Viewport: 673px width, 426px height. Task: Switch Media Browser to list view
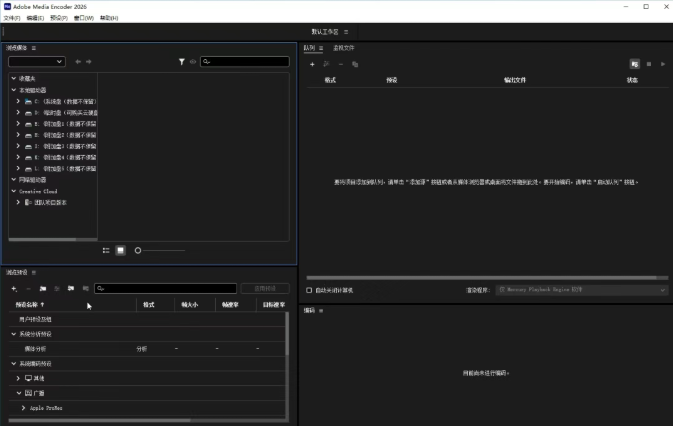click(x=106, y=251)
